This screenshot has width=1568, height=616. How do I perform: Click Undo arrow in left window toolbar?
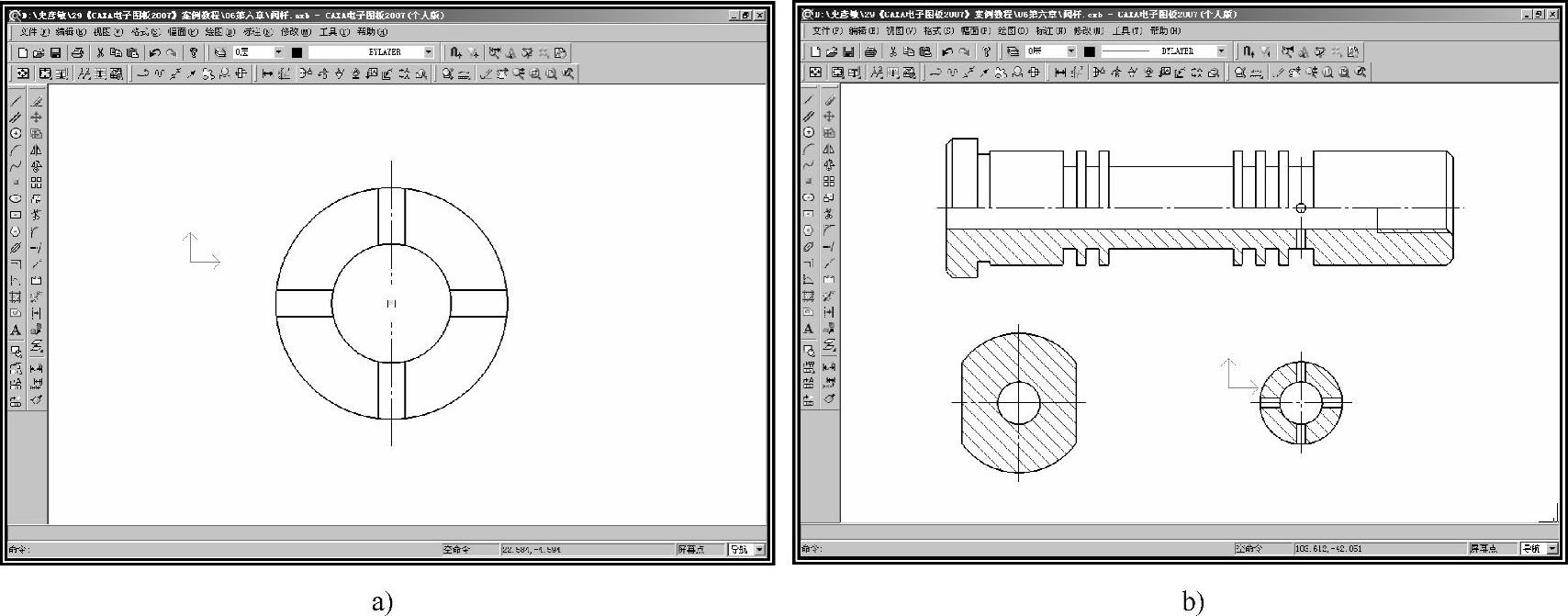154,53
